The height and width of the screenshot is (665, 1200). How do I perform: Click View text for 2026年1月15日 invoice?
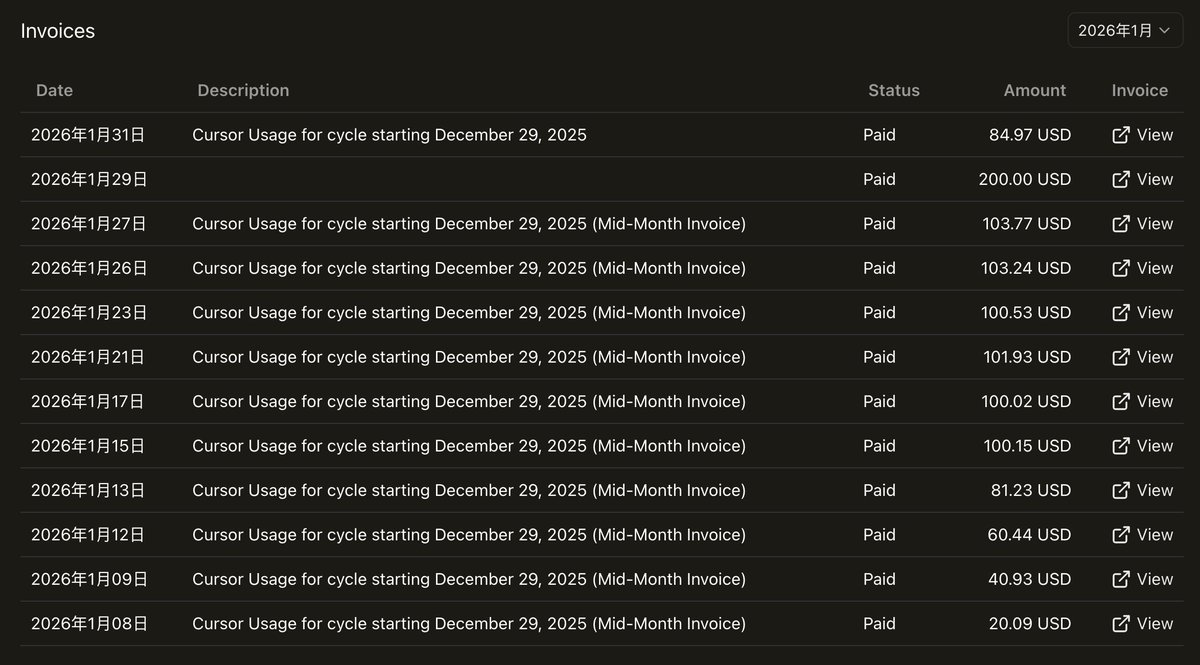pos(1155,446)
